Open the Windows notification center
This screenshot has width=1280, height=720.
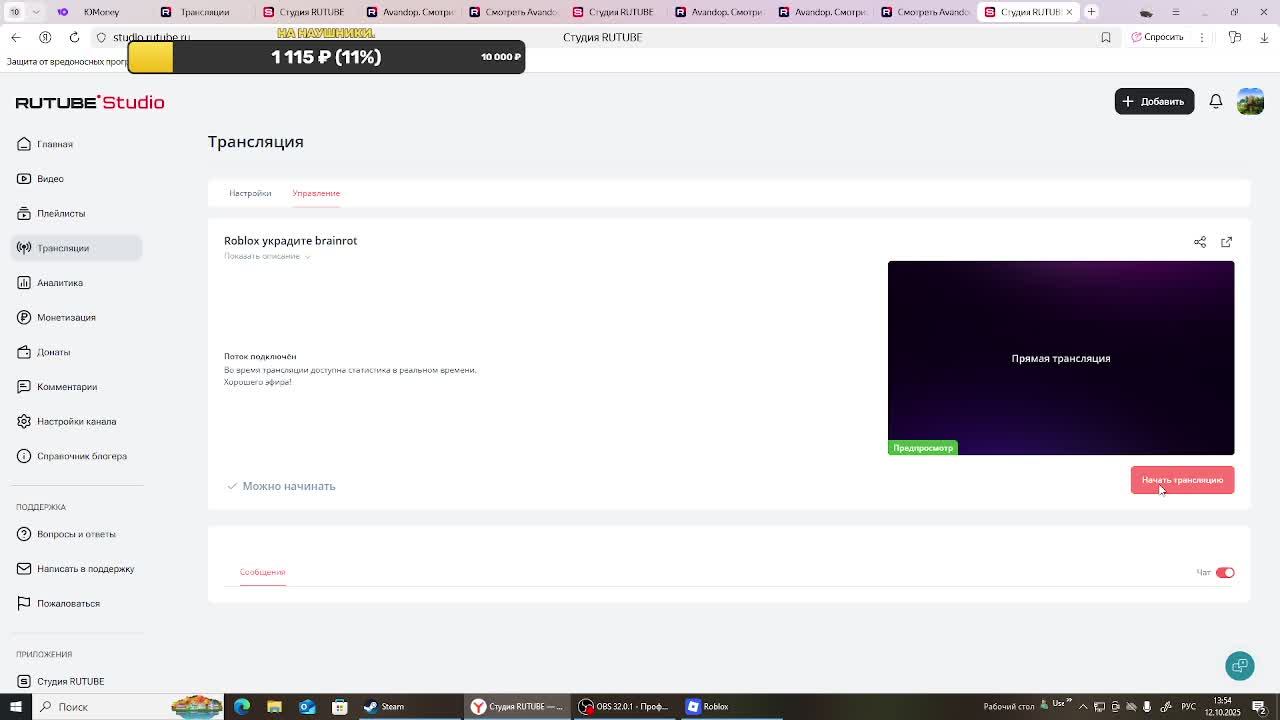[x=1260, y=707]
